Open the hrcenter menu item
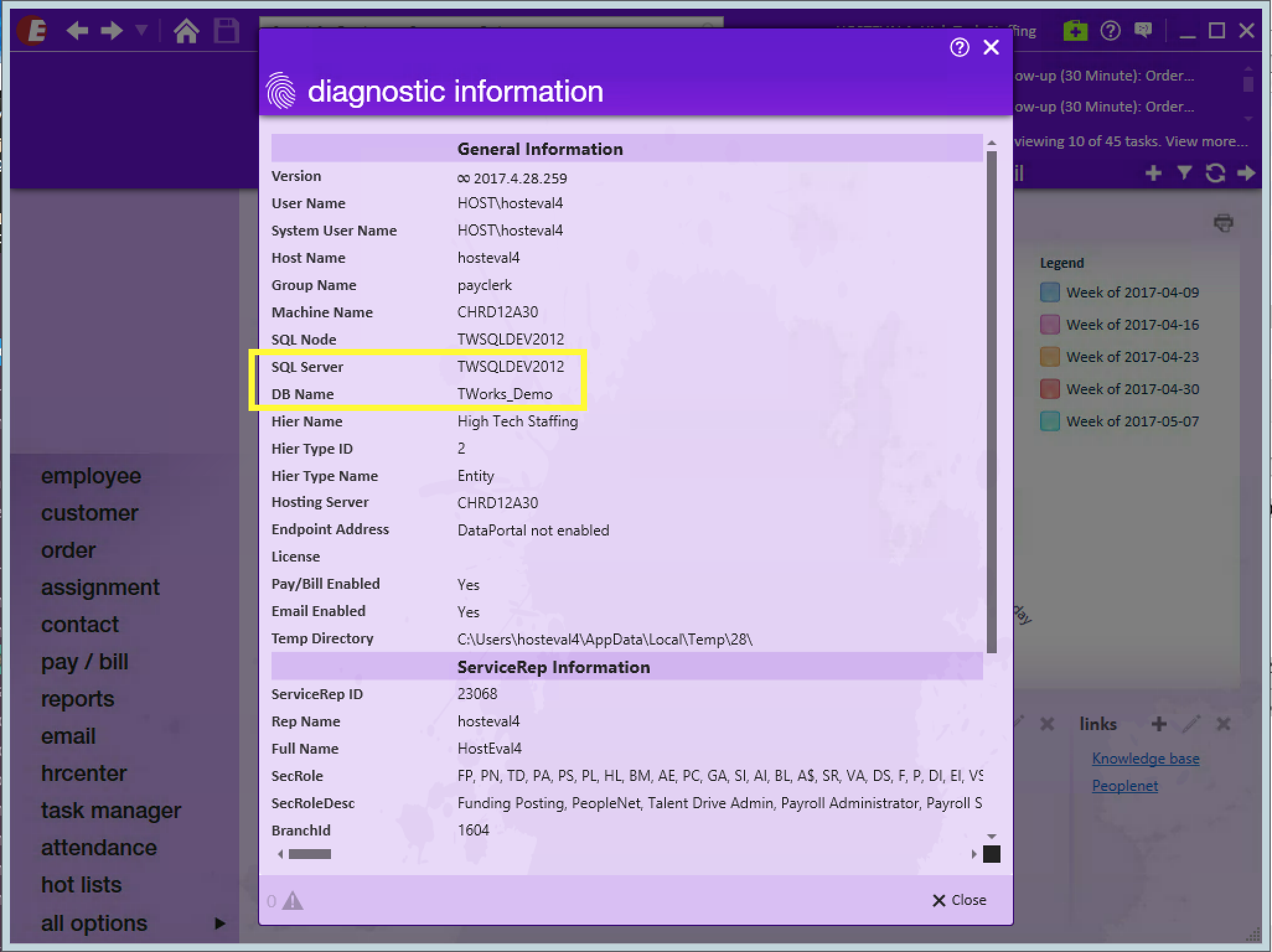 [84, 773]
